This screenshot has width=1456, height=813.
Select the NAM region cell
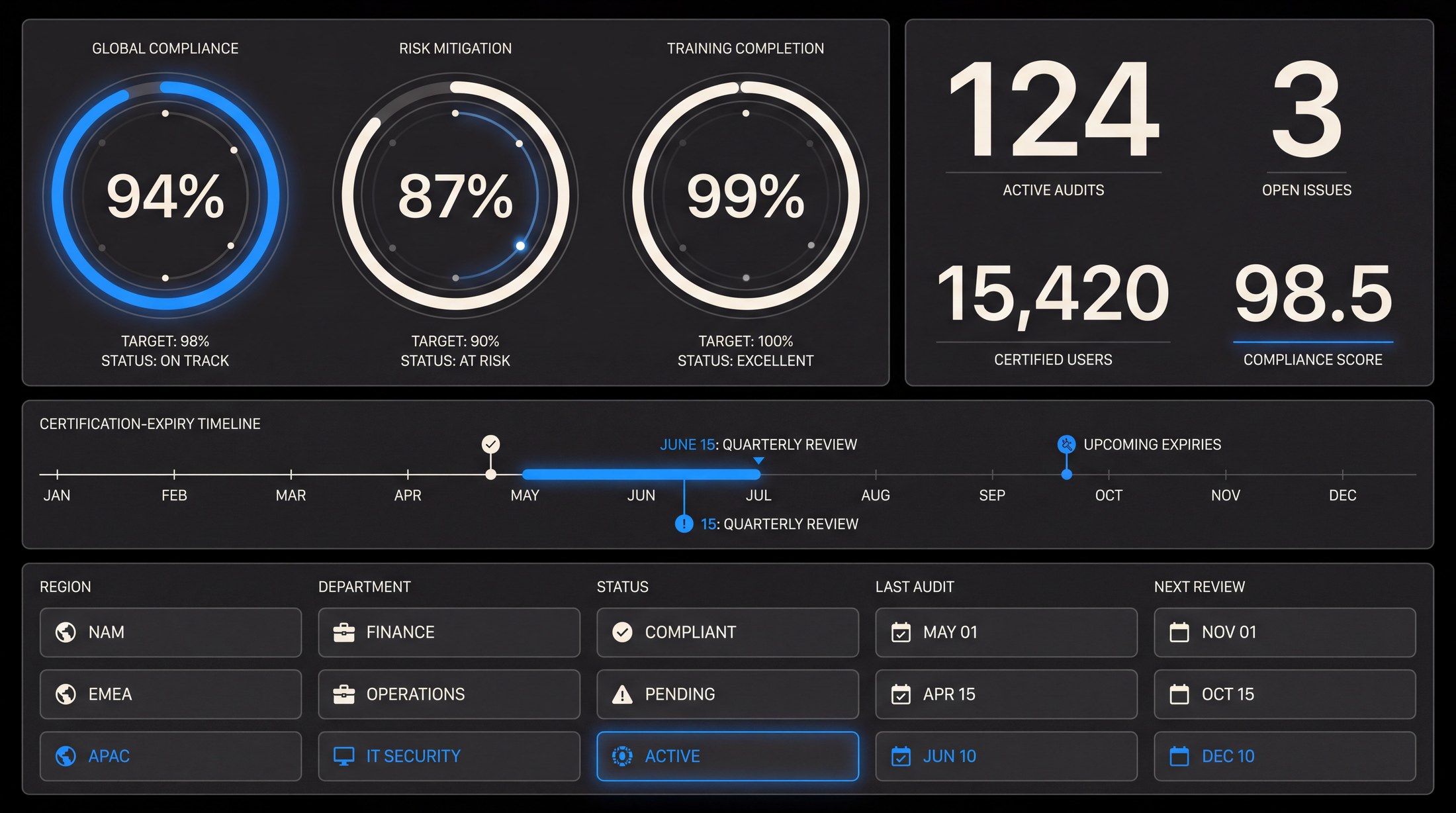pyautogui.click(x=171, y=632)
